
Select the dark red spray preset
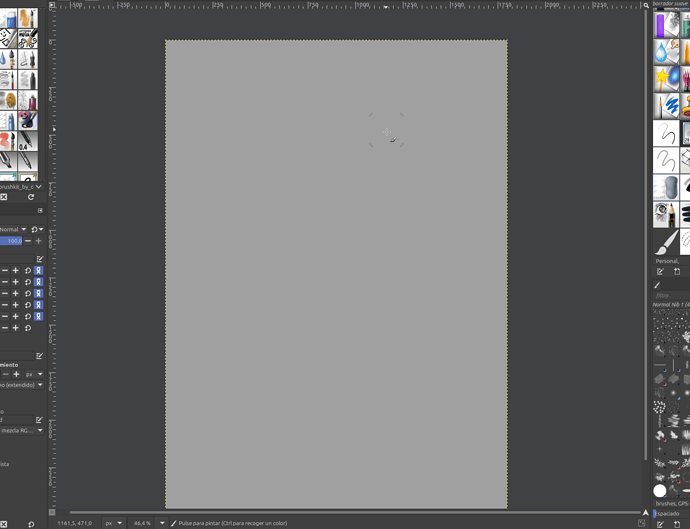(28, 100)
